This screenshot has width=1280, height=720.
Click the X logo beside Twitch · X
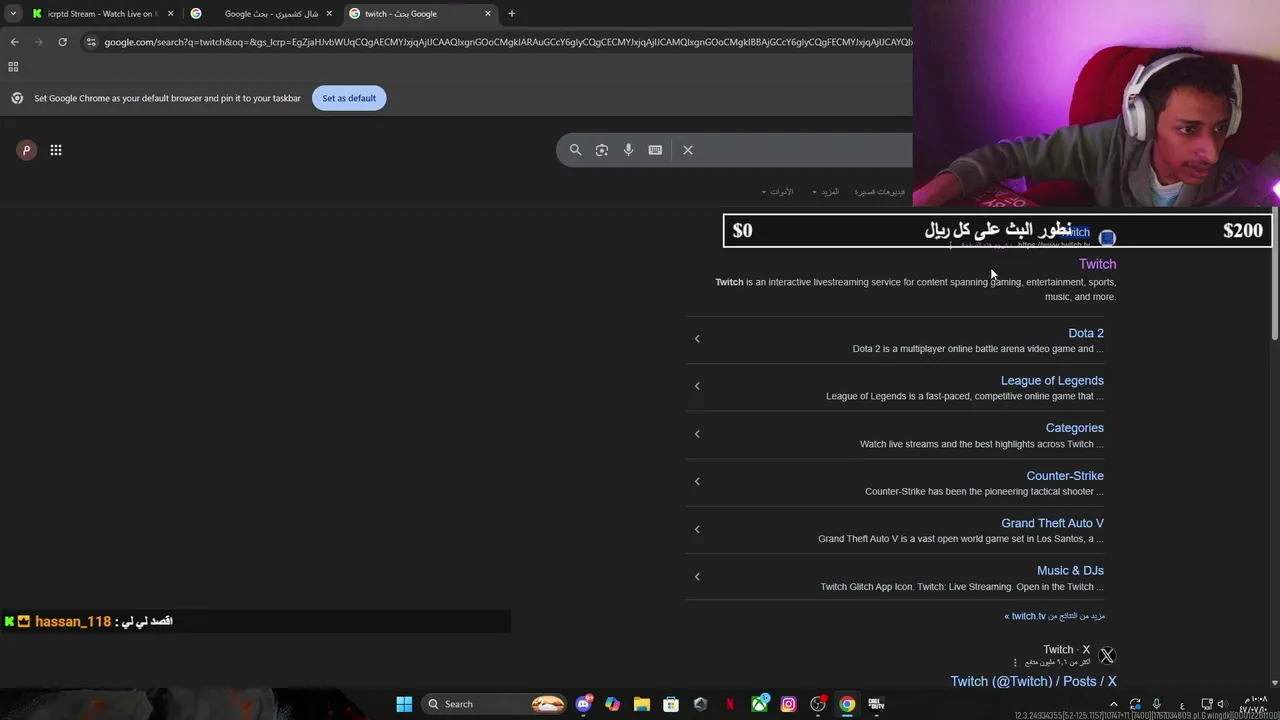[x=1106, y=656]
